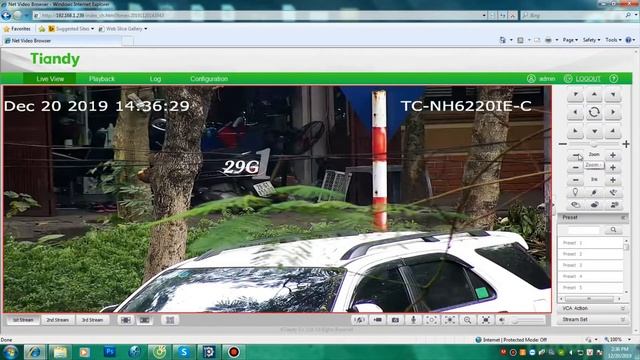The height and width of the screenshot is (360, 640).
Task: Click the preset list vertical scrollbar
Action: [626, 266]
